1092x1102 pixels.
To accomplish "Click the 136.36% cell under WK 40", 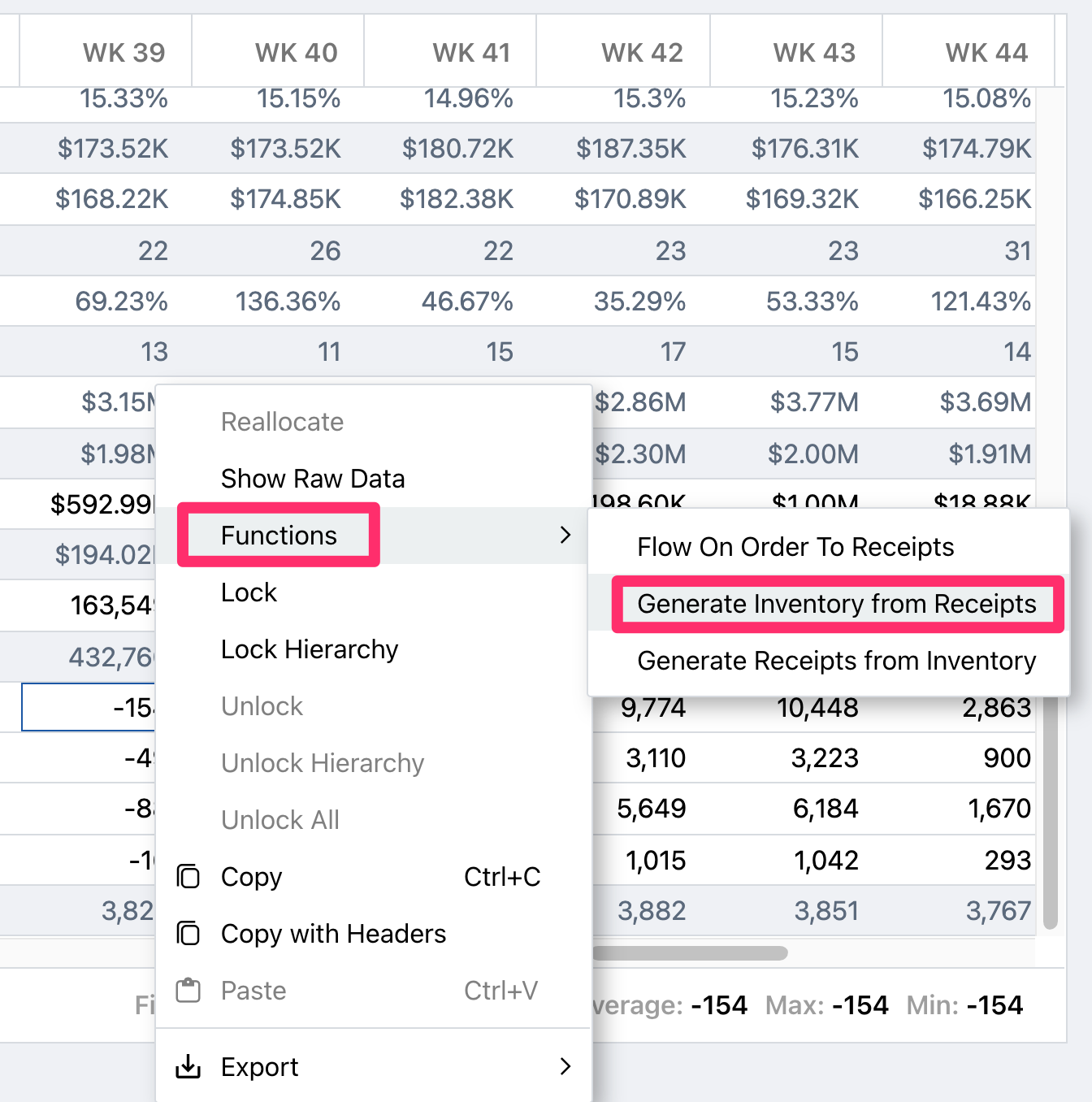I will 288,302.
